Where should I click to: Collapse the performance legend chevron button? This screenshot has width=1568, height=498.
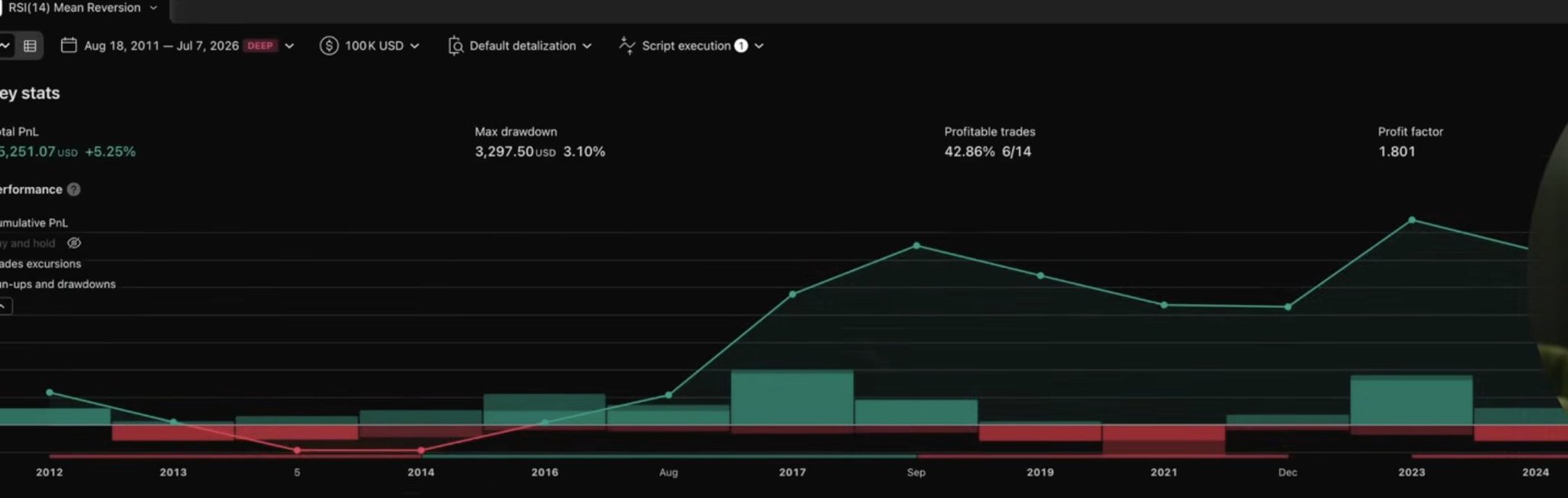(5, 306)
